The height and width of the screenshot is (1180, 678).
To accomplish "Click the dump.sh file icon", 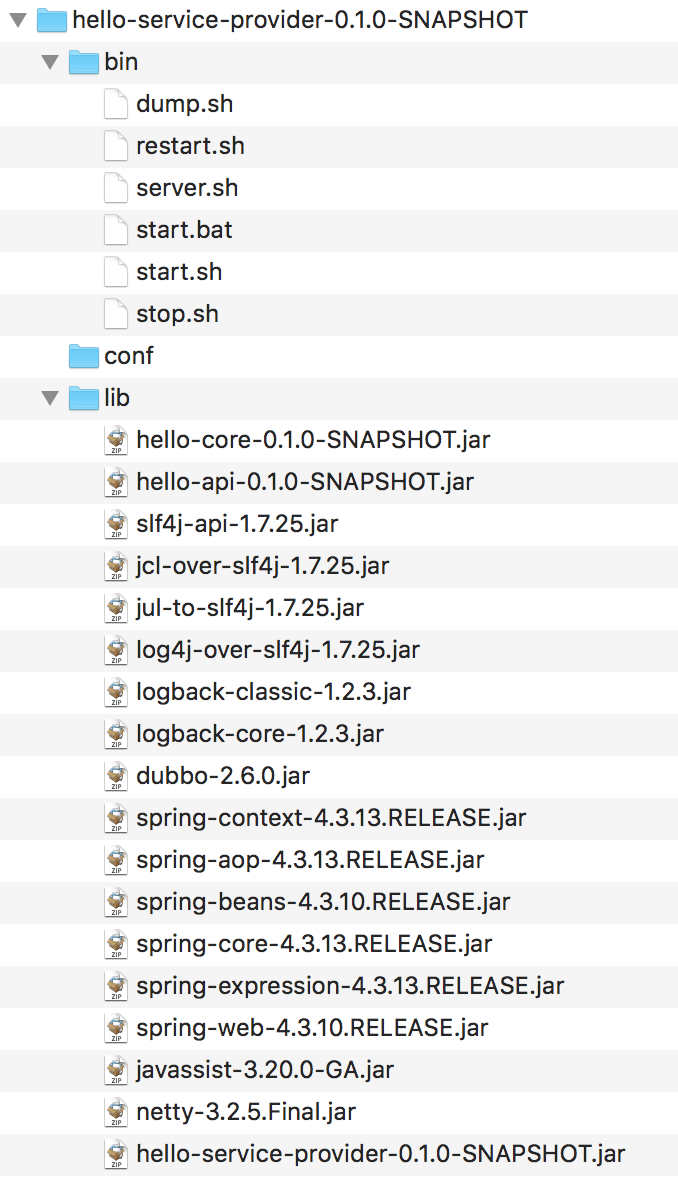I will [x=116, y=104].
